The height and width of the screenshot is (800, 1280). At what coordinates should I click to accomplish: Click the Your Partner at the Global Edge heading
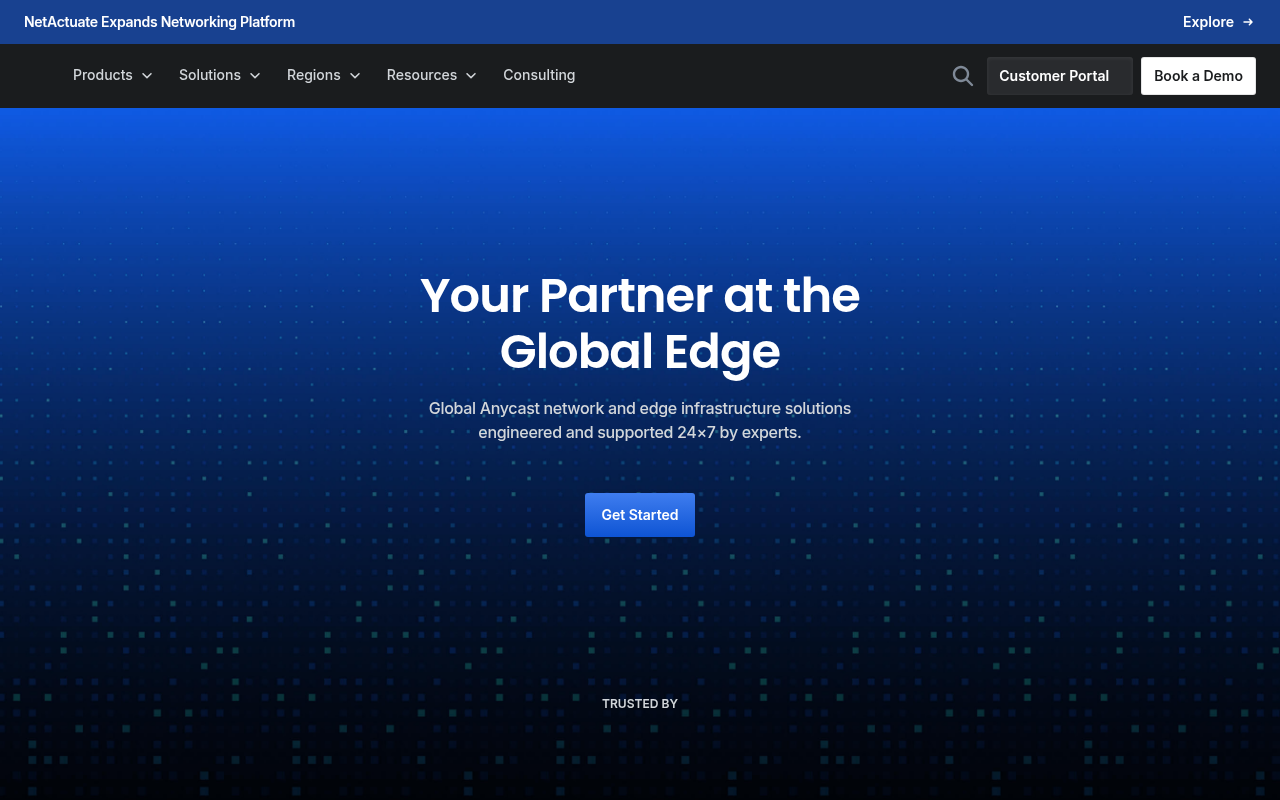pos(640,323)
